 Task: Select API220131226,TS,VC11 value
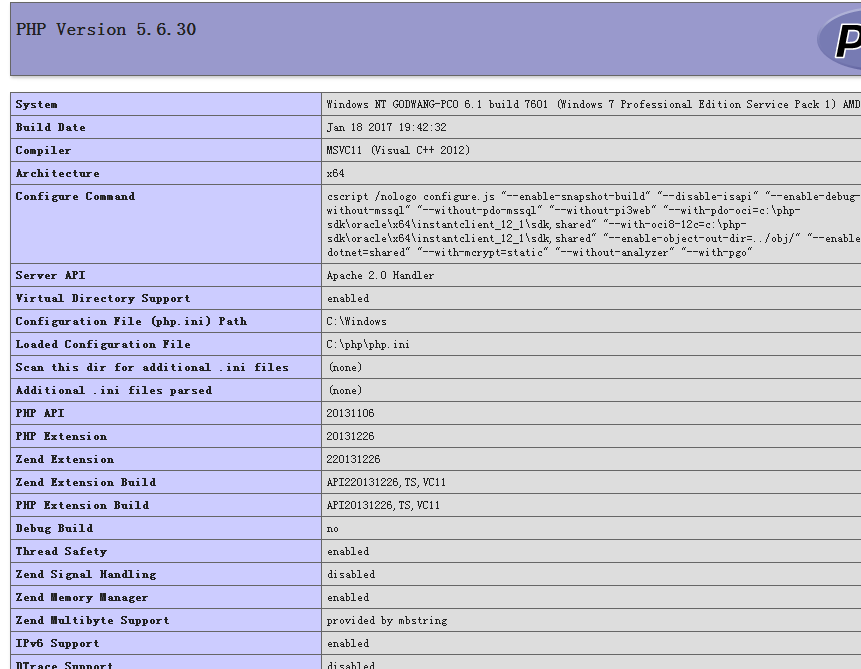(x=386, y=483)
